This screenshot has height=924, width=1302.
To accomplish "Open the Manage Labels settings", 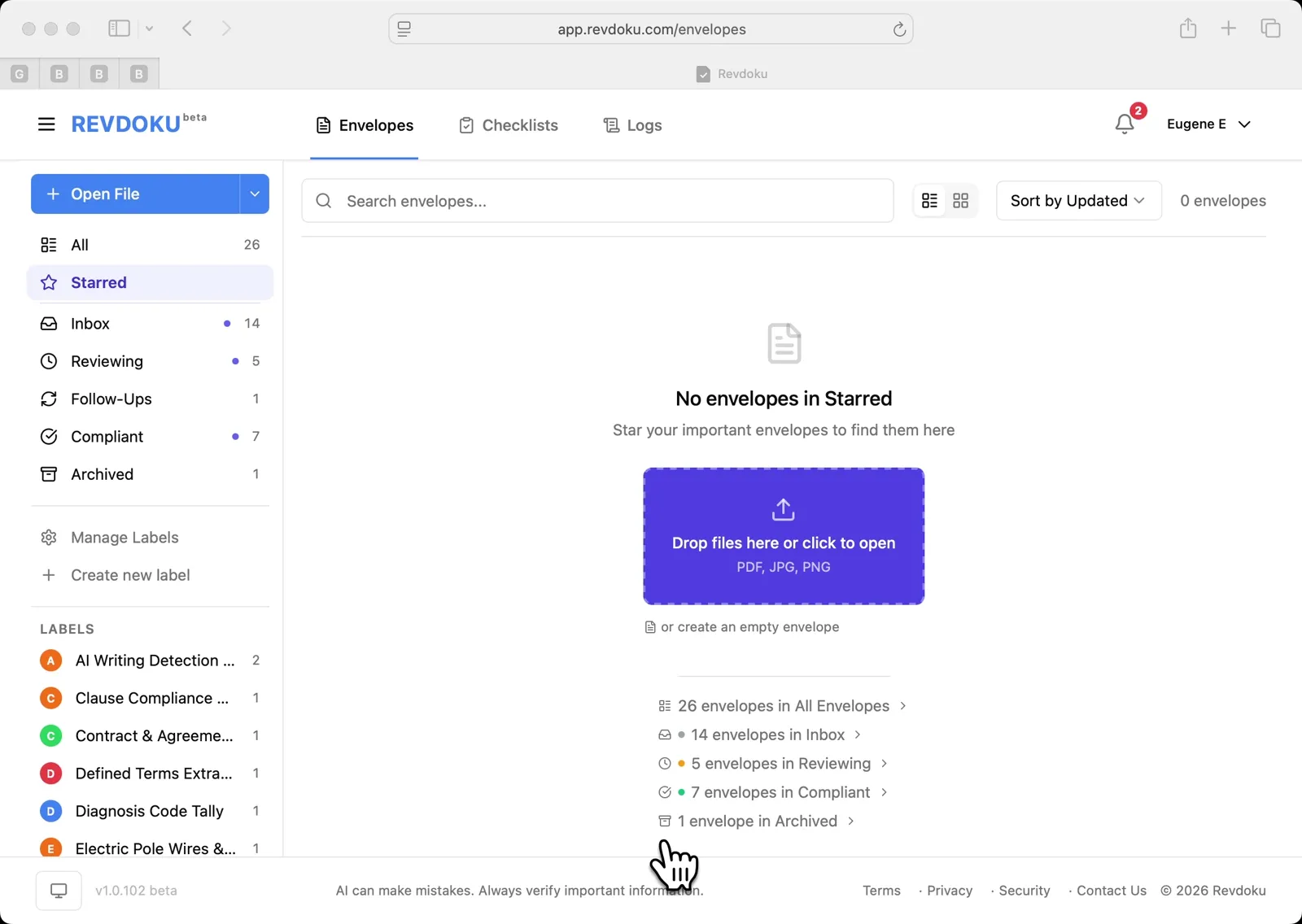I will click(124, 537).
